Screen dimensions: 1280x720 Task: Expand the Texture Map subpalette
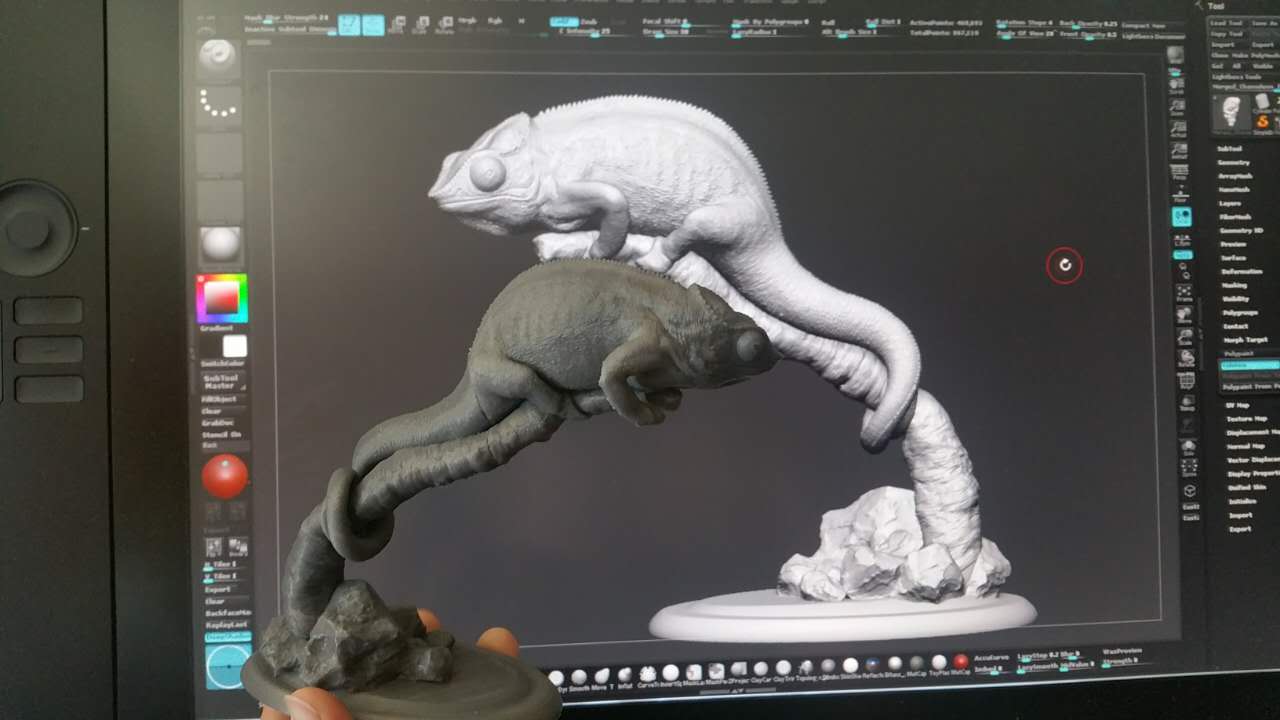1247,418
